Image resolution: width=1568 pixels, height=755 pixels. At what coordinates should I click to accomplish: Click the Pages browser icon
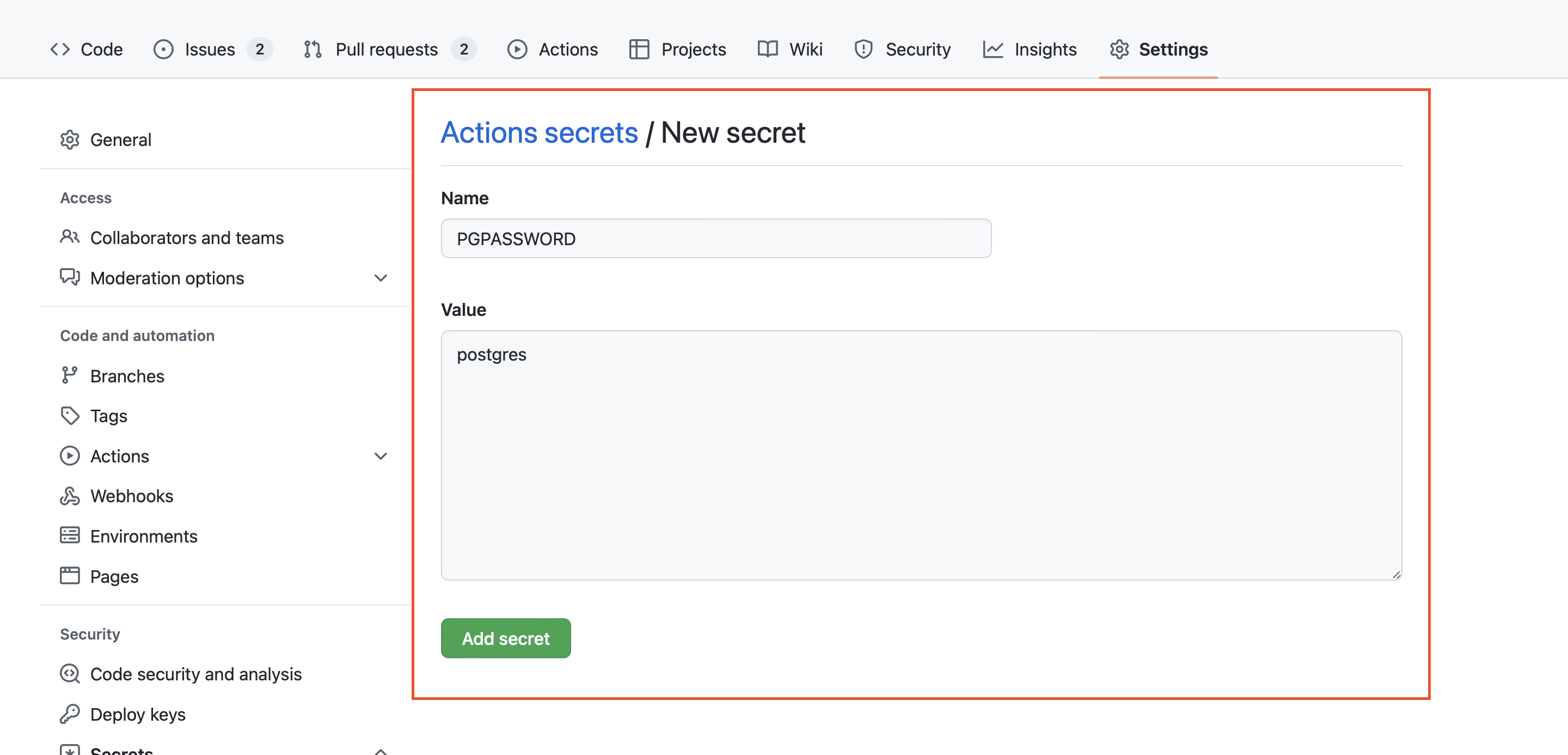click(69, 576)
